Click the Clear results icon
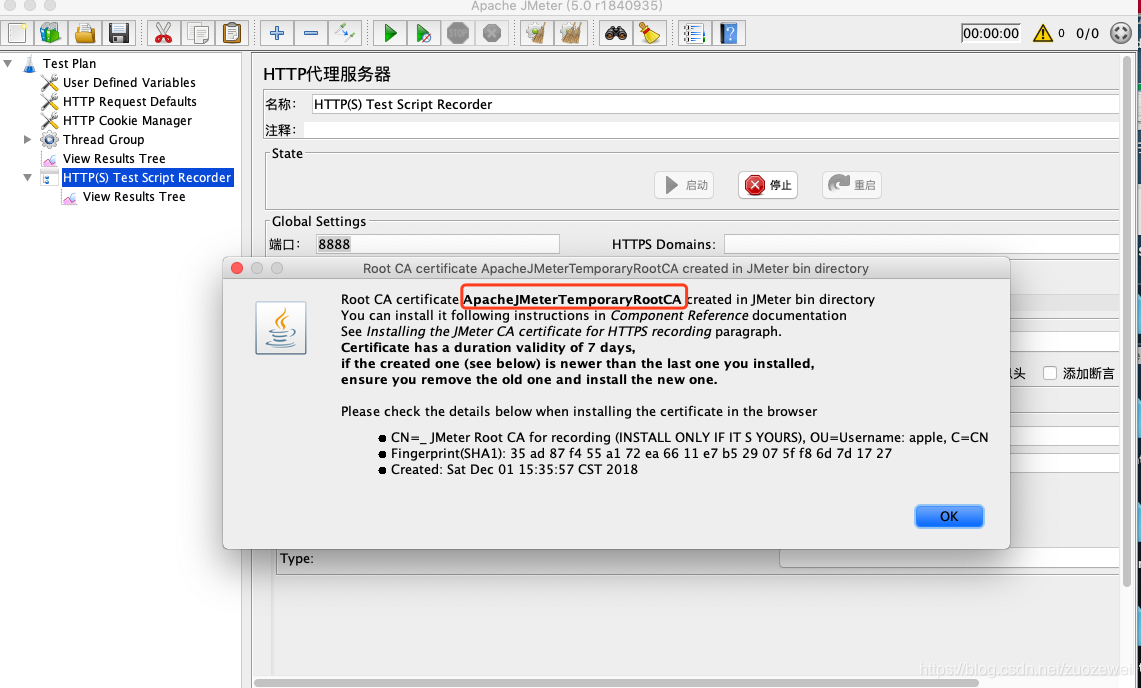This screenshot has height=688, width=1141. (537, 33)
